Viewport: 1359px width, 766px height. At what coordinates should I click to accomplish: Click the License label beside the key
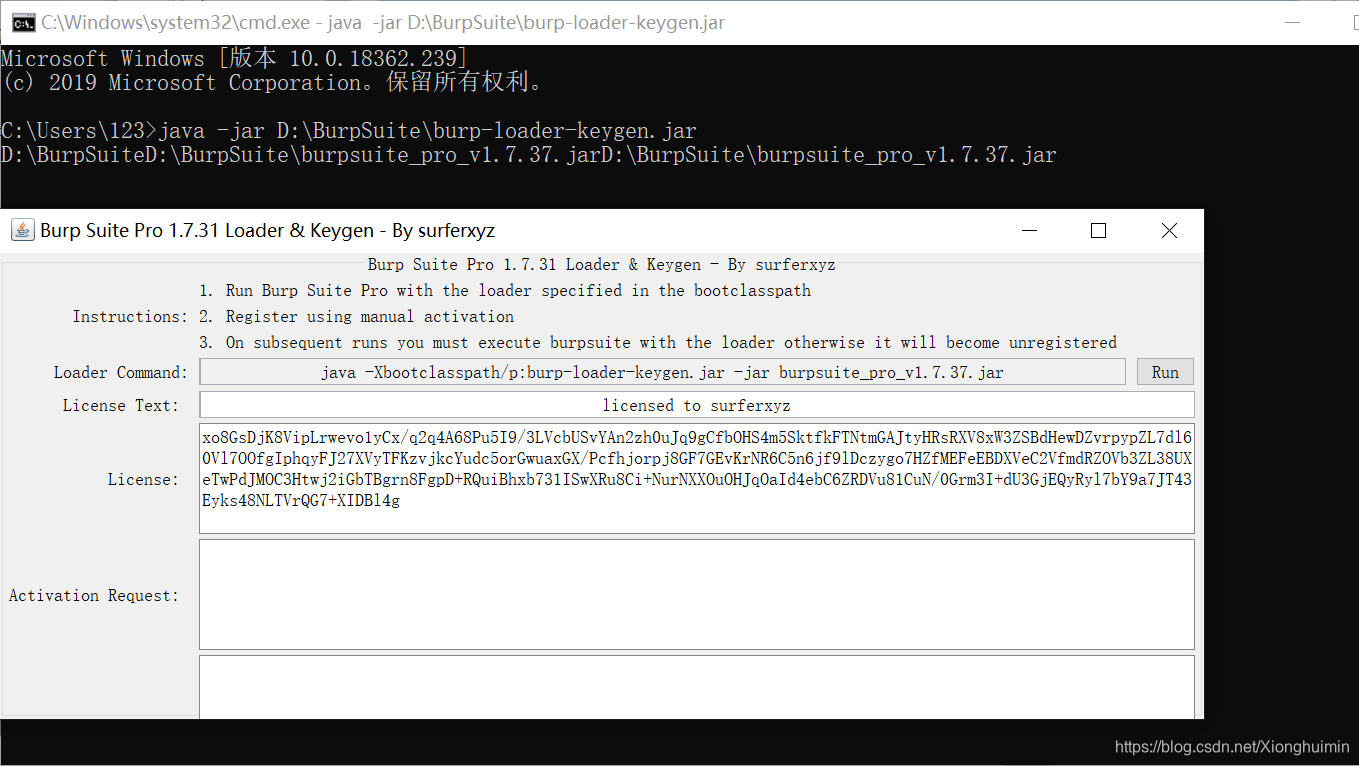click(x=143, y=479)
